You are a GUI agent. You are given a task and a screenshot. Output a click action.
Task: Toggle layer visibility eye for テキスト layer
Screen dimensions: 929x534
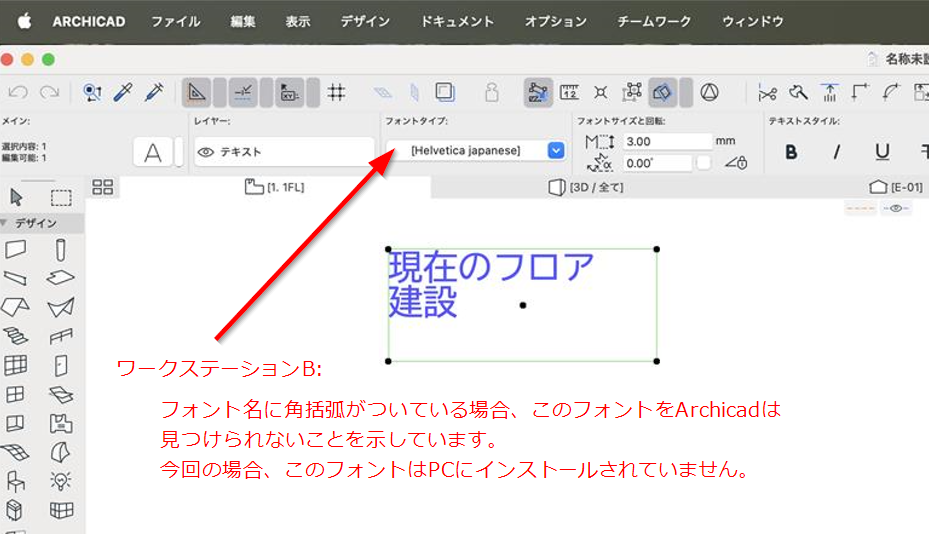pos(206,152)
